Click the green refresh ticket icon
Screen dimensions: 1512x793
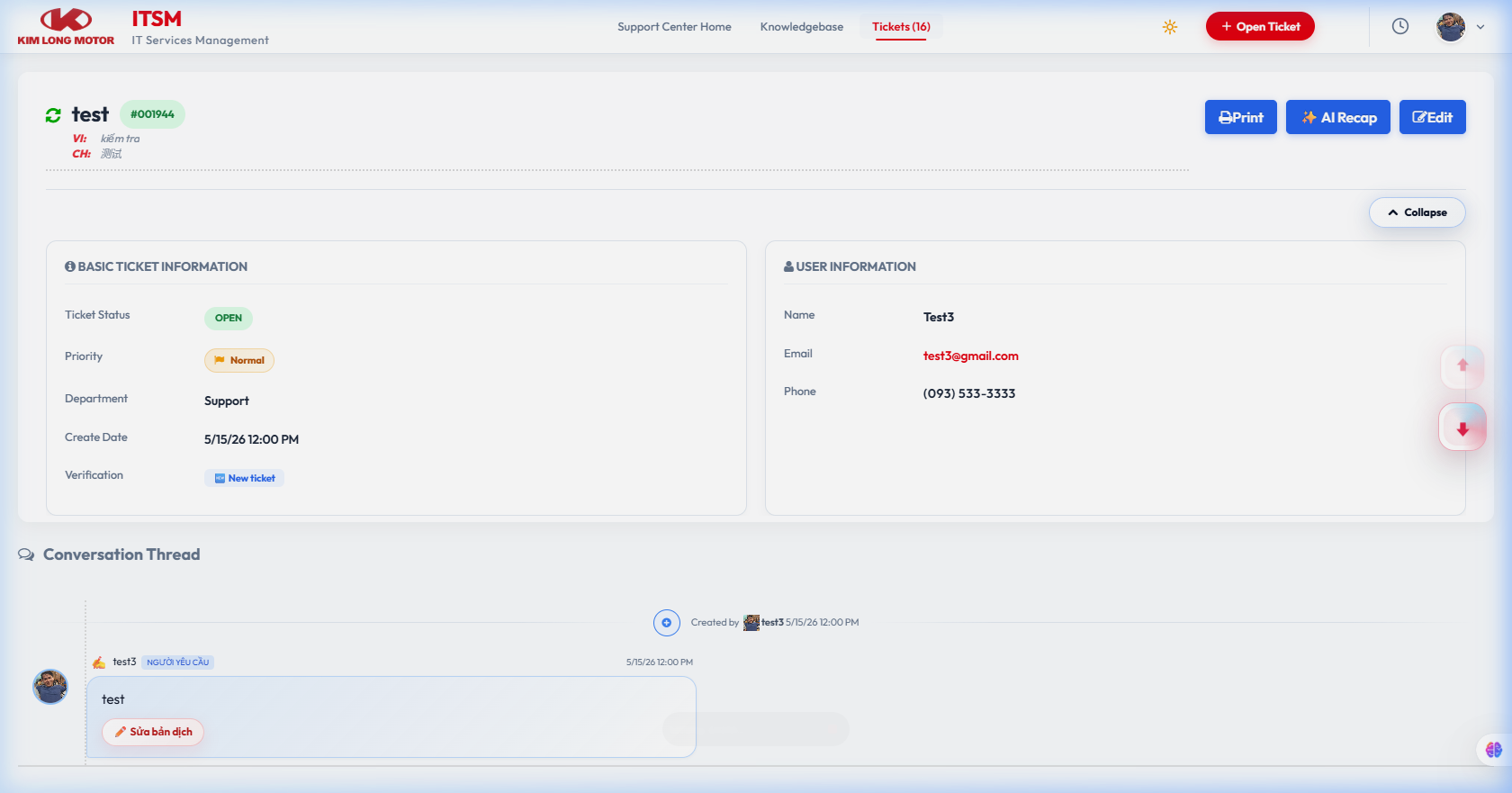coord(53,115)
